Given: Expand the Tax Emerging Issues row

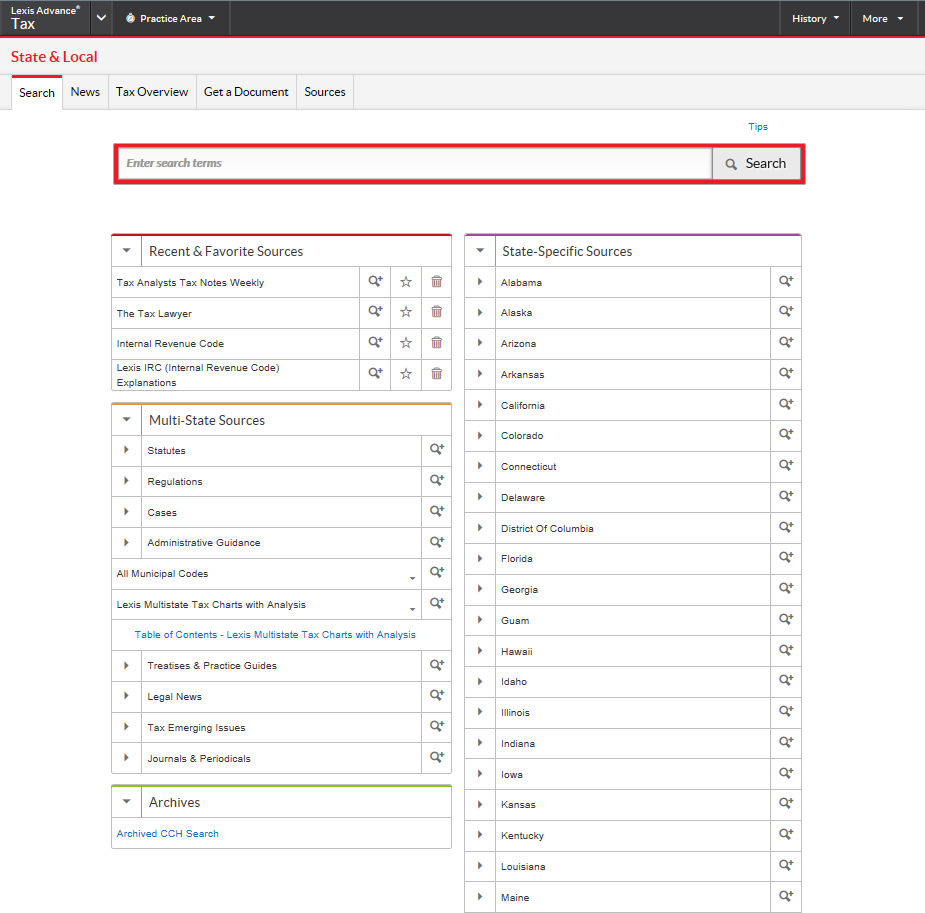Looking at the screenshot, I should [x=126, y=727].
